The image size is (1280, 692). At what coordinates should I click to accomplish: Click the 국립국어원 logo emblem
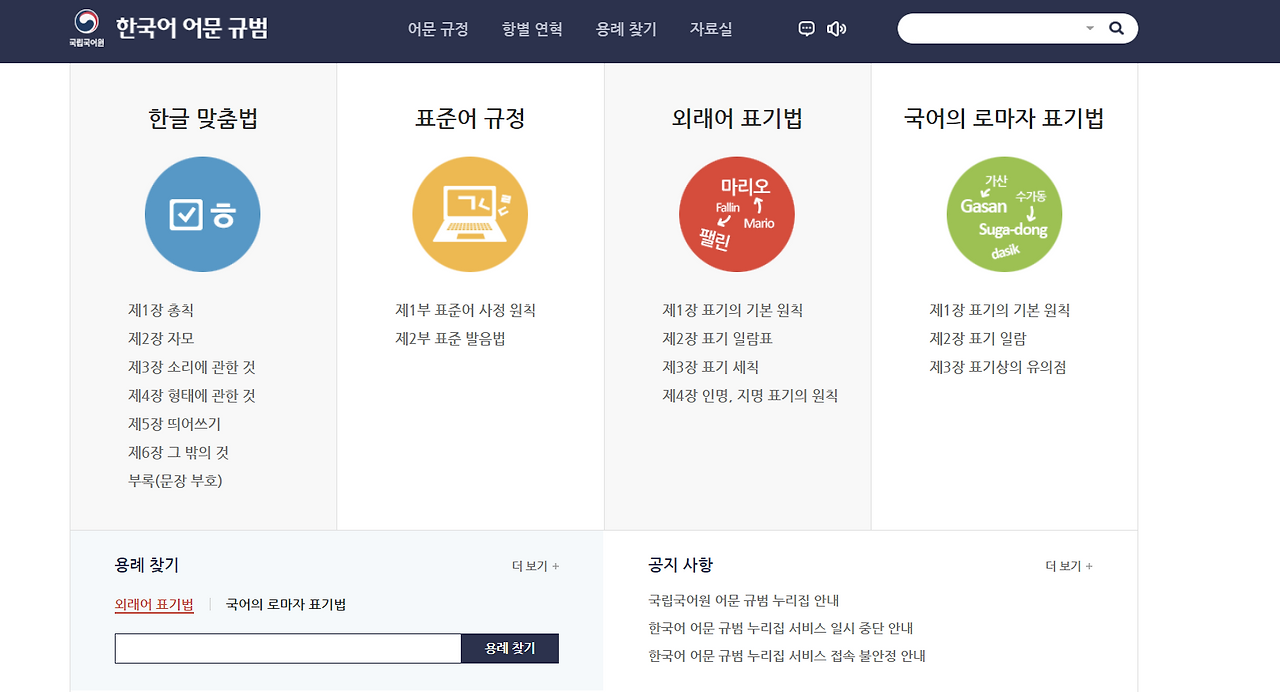pyautogui.click(x=85, y=23)
